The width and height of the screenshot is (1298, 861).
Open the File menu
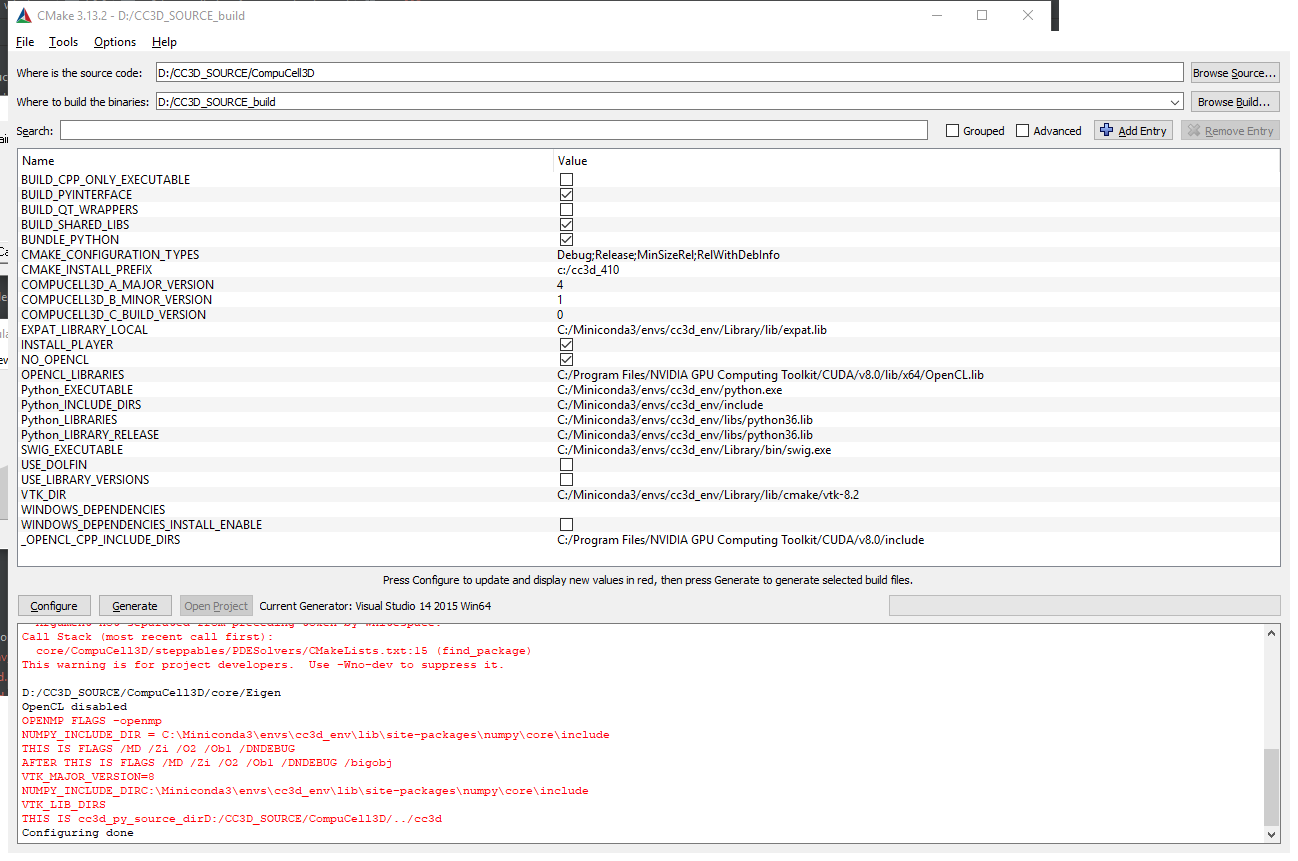pos(25,42)
